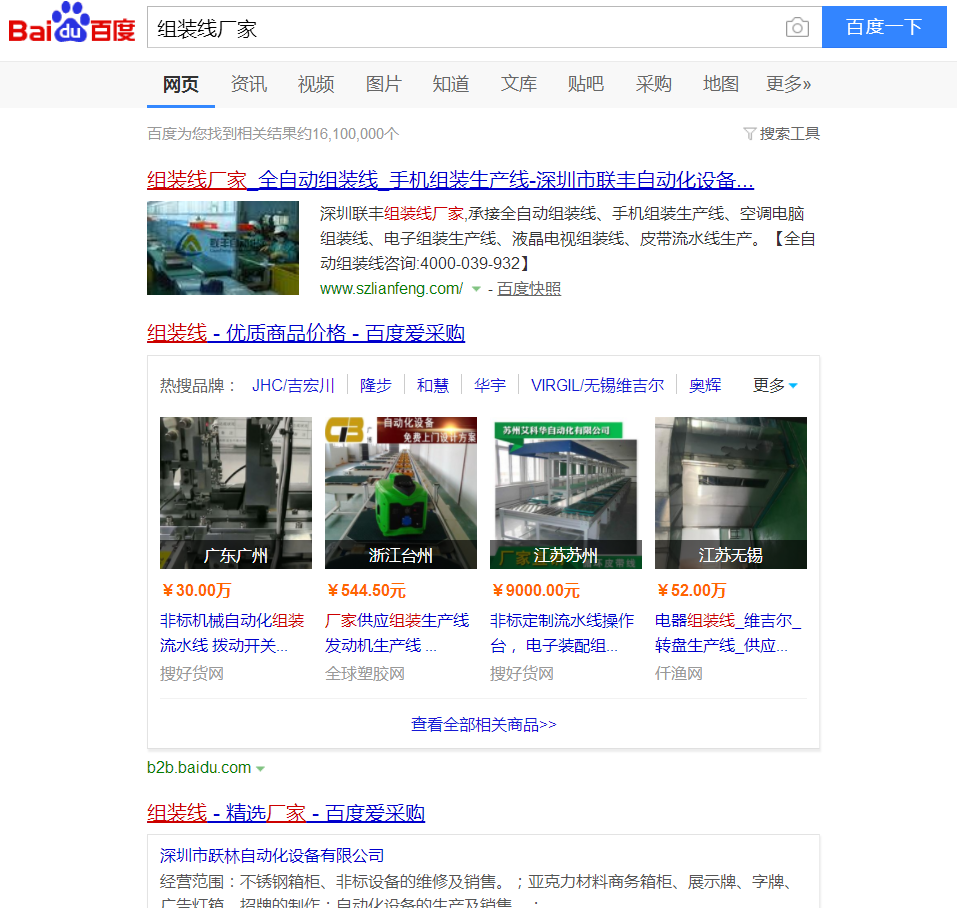957x908 pixels.
Task: Switch to the 文库 tab
Action: click(518, 84)
